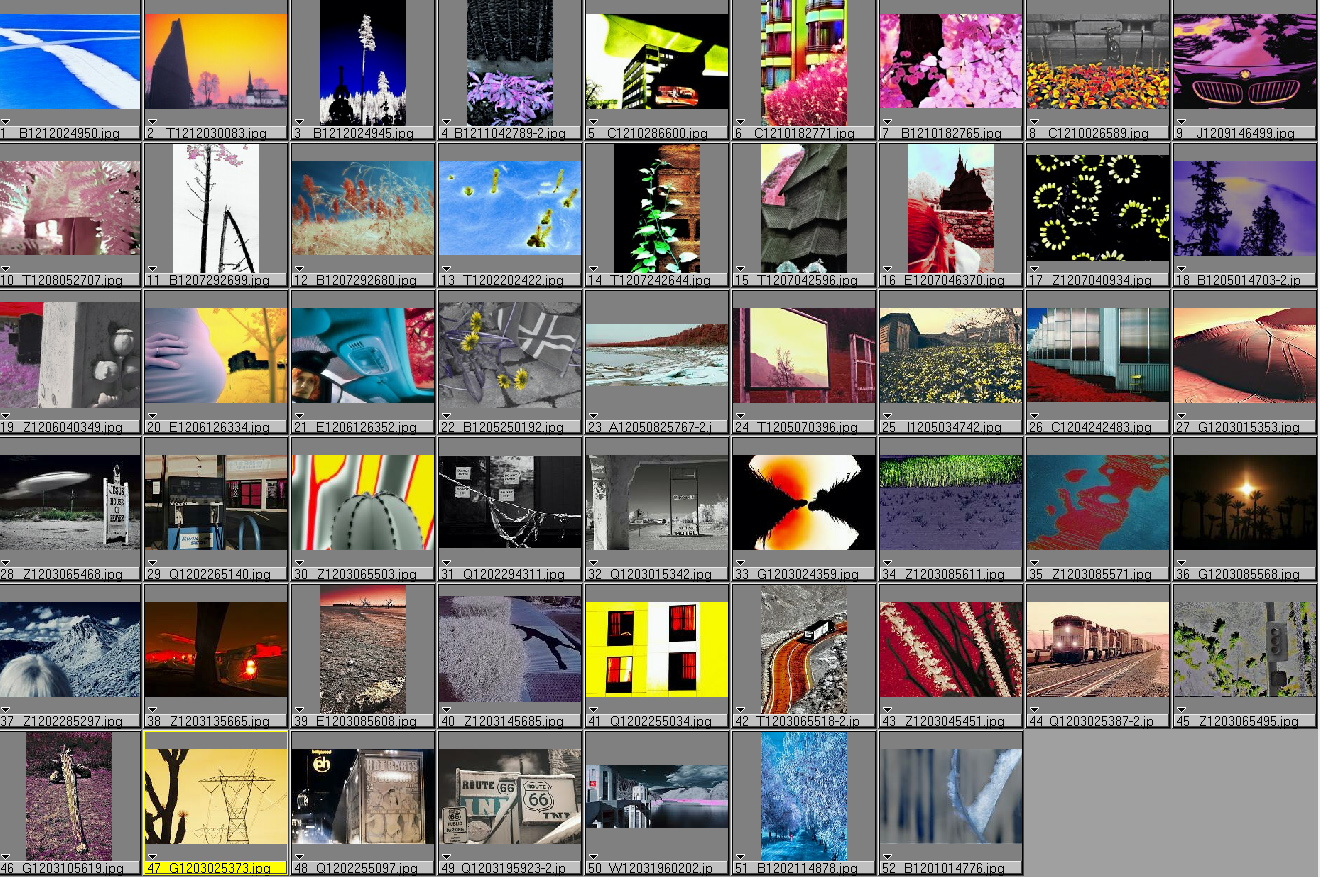Select the black circle symmetry thumbnail 33

pos(804,502)
